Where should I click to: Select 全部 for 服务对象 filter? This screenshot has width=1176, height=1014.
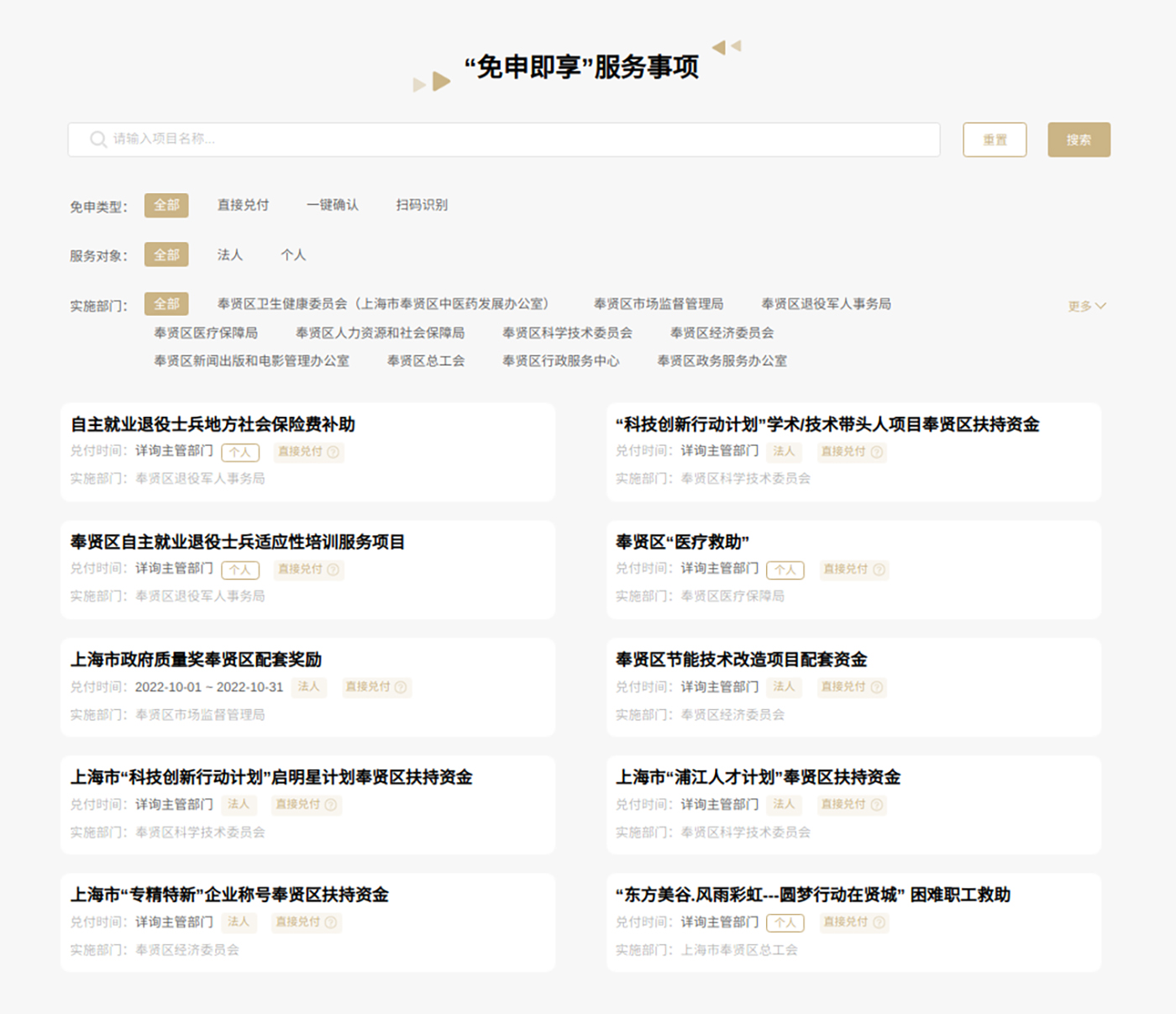(166, 255)
